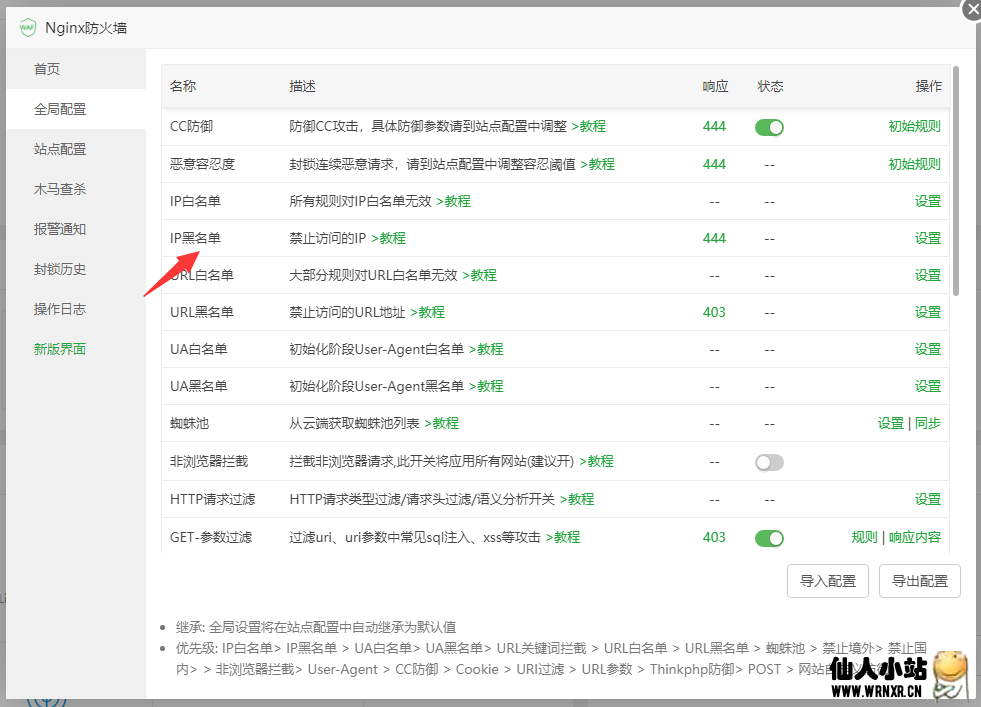Click the 操作 column header

tap(928, 86)
